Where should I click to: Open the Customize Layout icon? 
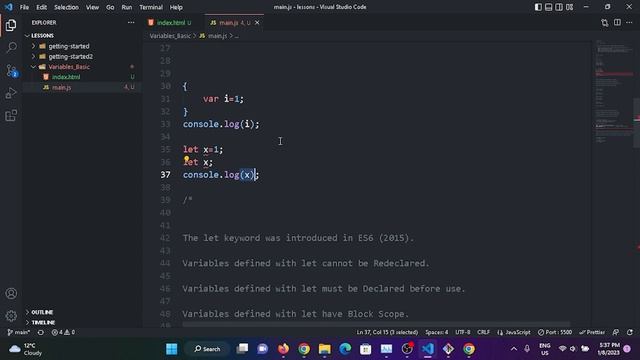click(x=569, y=7)
